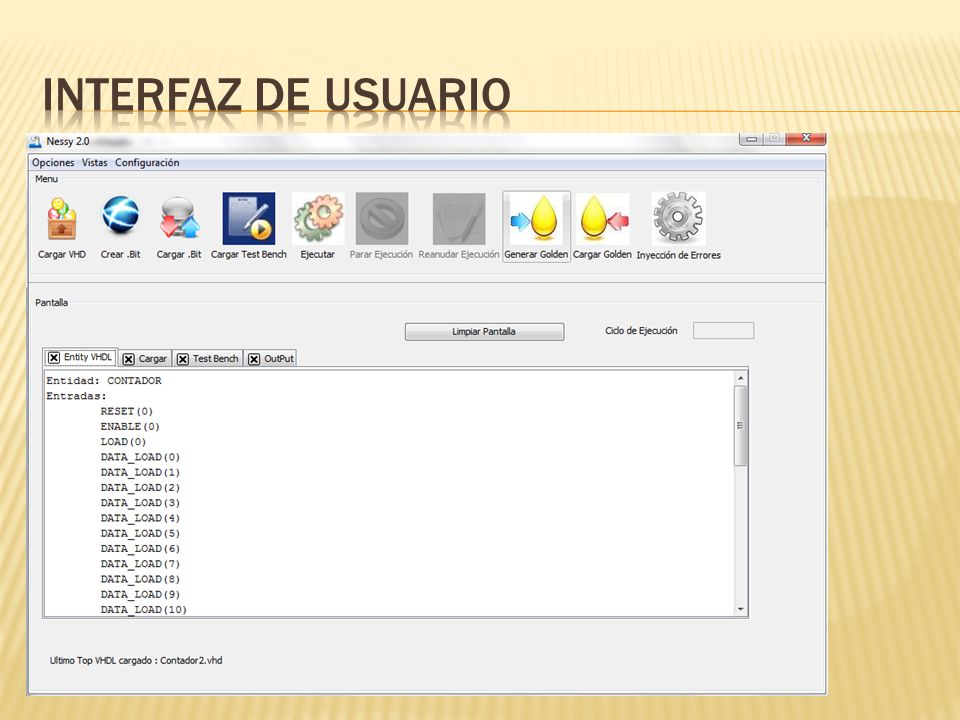Click Generar Golden drop icon
960x720 pixels.
point(536,219)
